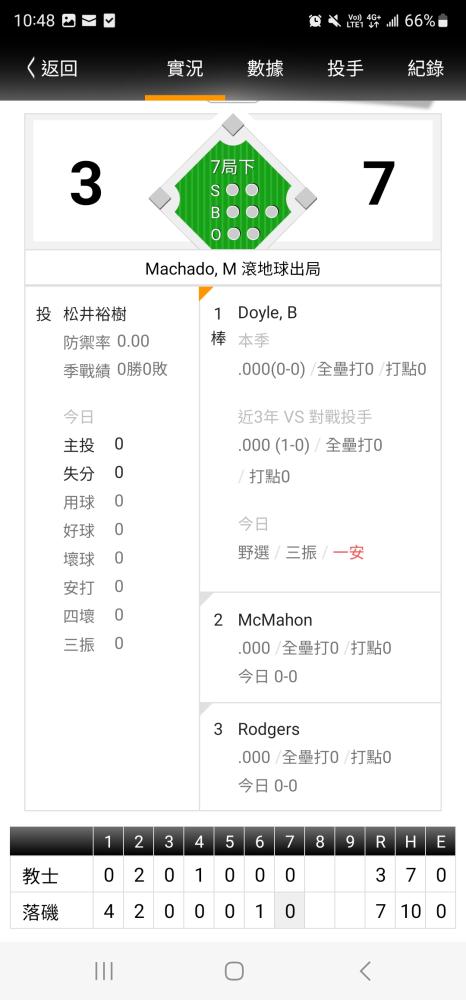The image size is (466, 1000).
Task: Collapse the Doyle, B batter card
Action: (x=320, y=439)
